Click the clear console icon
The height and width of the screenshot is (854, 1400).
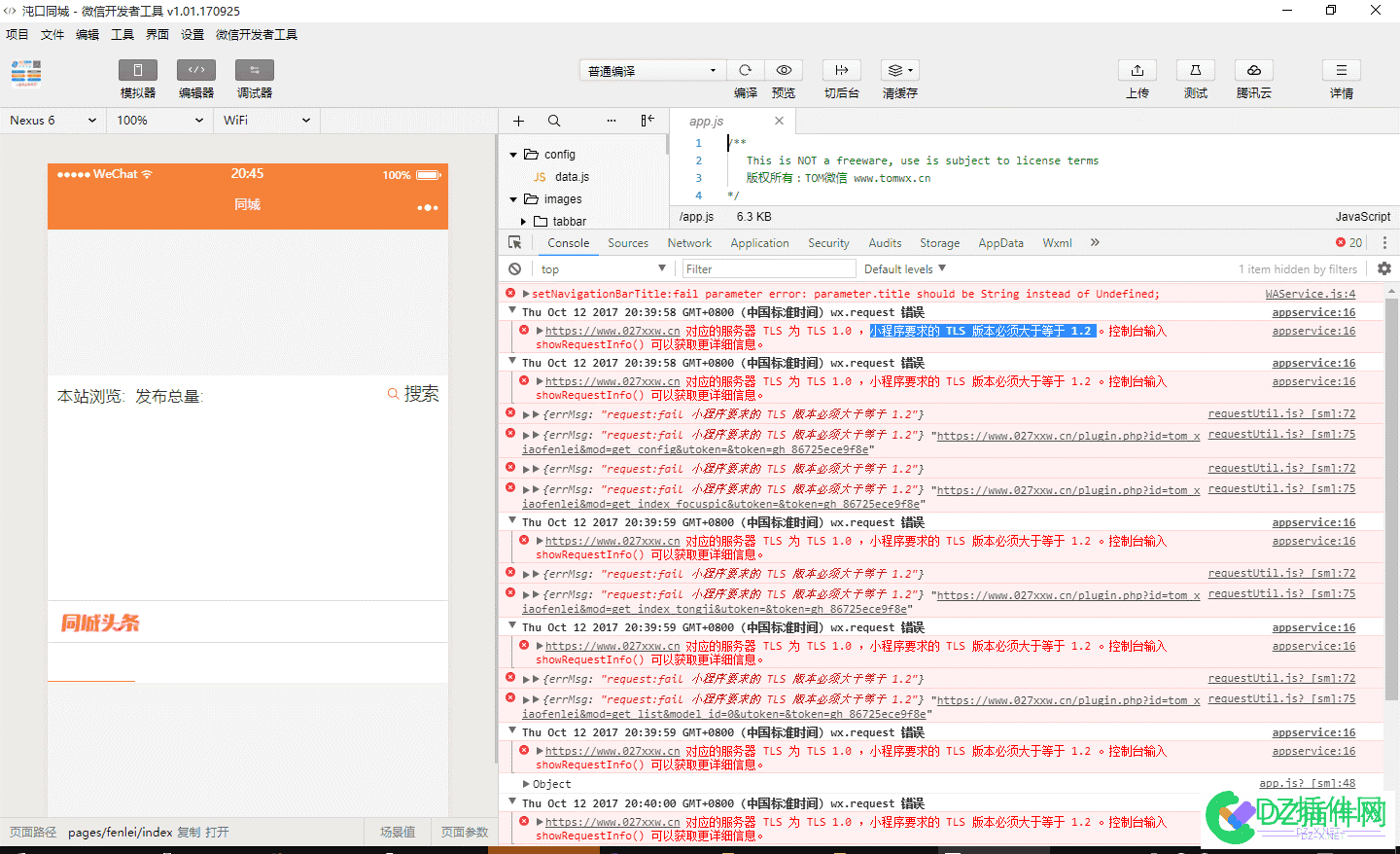(x=515, y=269)
